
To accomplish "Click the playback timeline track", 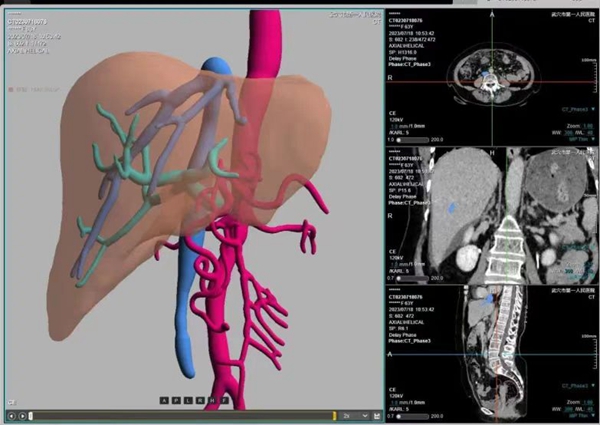I will click(x=180, y=415).
